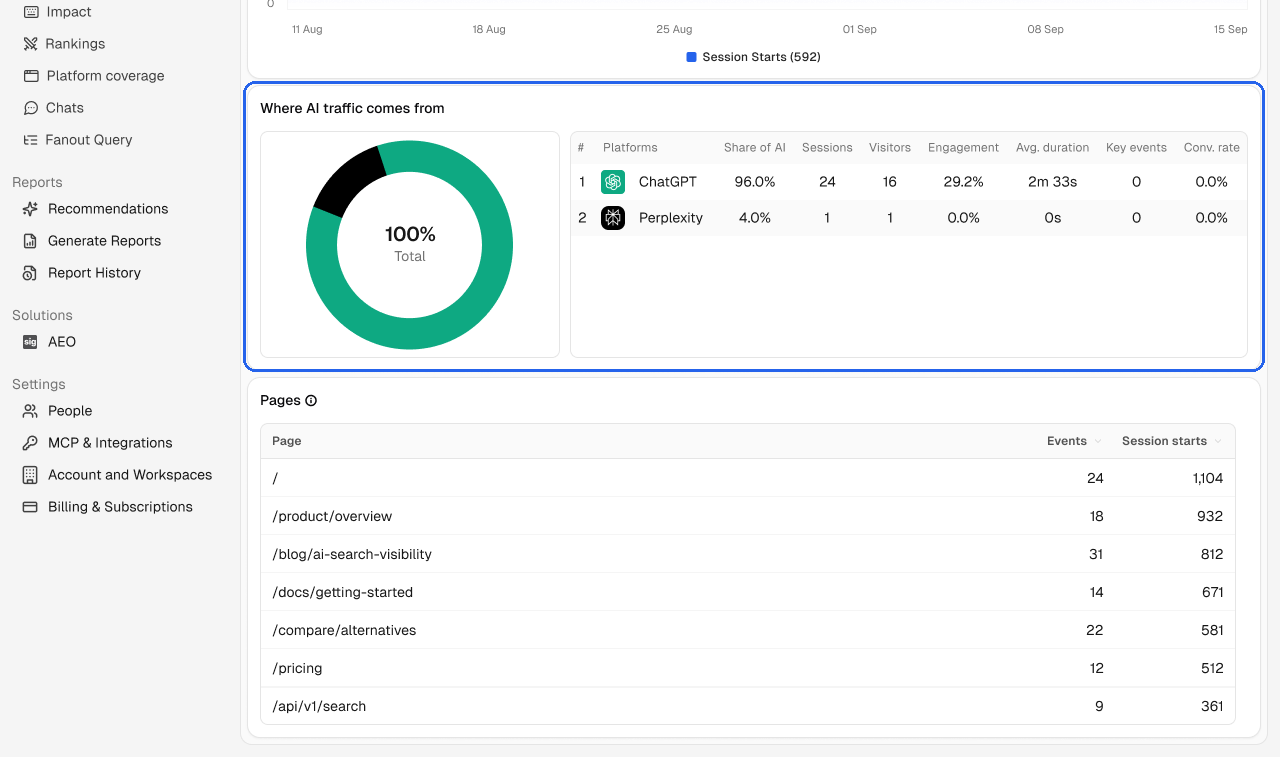
Task: Click the MCP & Integrations key icon
Action: click(30, 443)
